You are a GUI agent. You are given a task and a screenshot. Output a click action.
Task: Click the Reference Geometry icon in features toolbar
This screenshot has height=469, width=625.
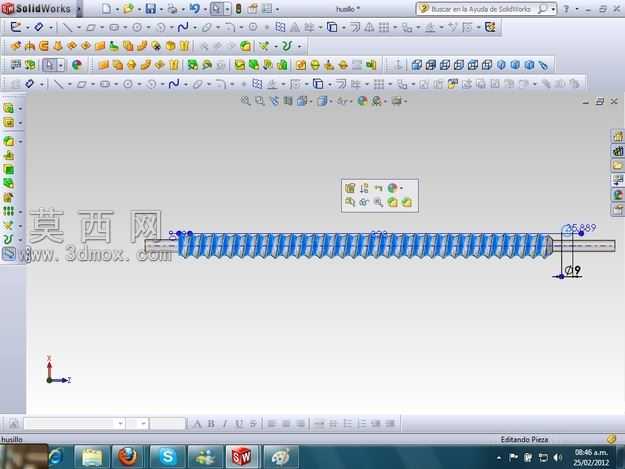point(263,46)
